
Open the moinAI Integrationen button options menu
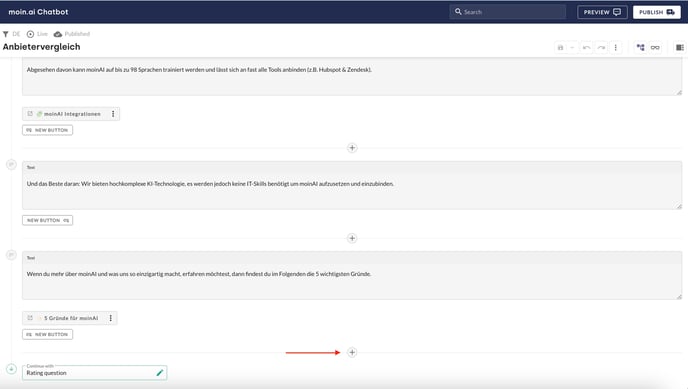click(x=113, y=114)
